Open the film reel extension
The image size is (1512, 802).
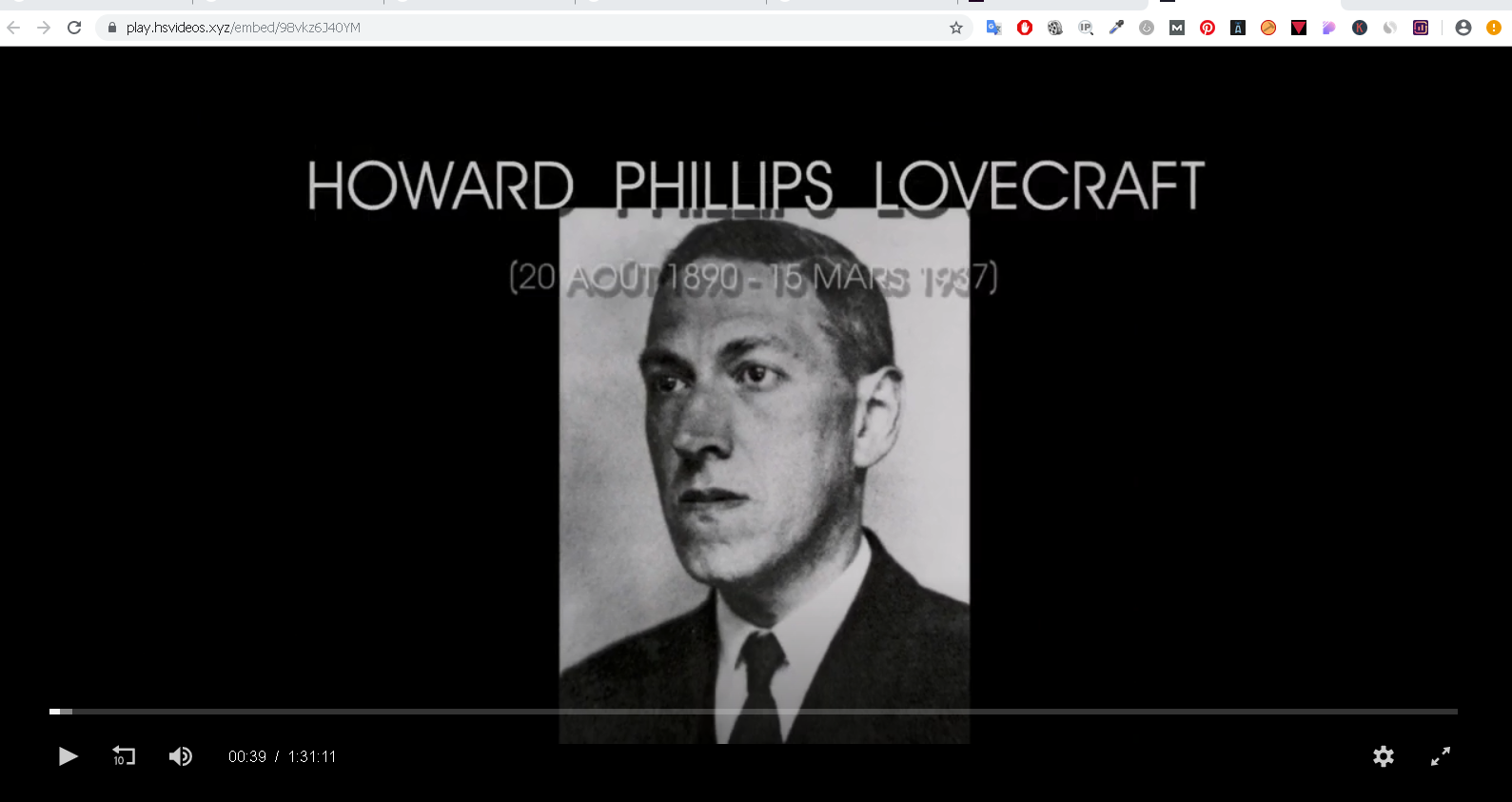pos(1055,28)
